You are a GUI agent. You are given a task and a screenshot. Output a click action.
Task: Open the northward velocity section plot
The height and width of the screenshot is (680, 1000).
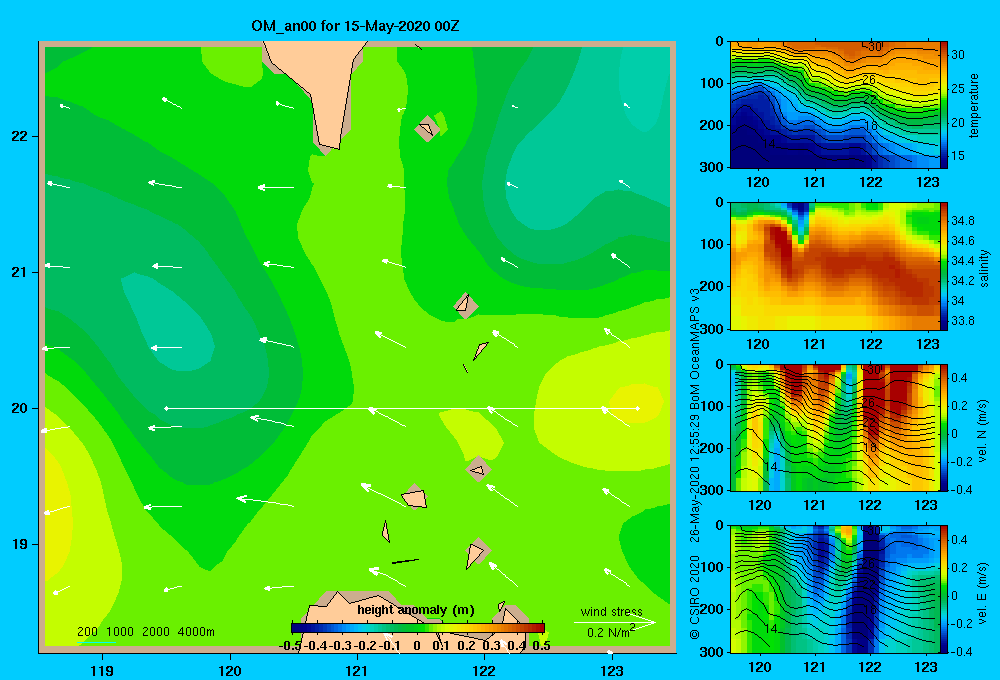[834, 427]
